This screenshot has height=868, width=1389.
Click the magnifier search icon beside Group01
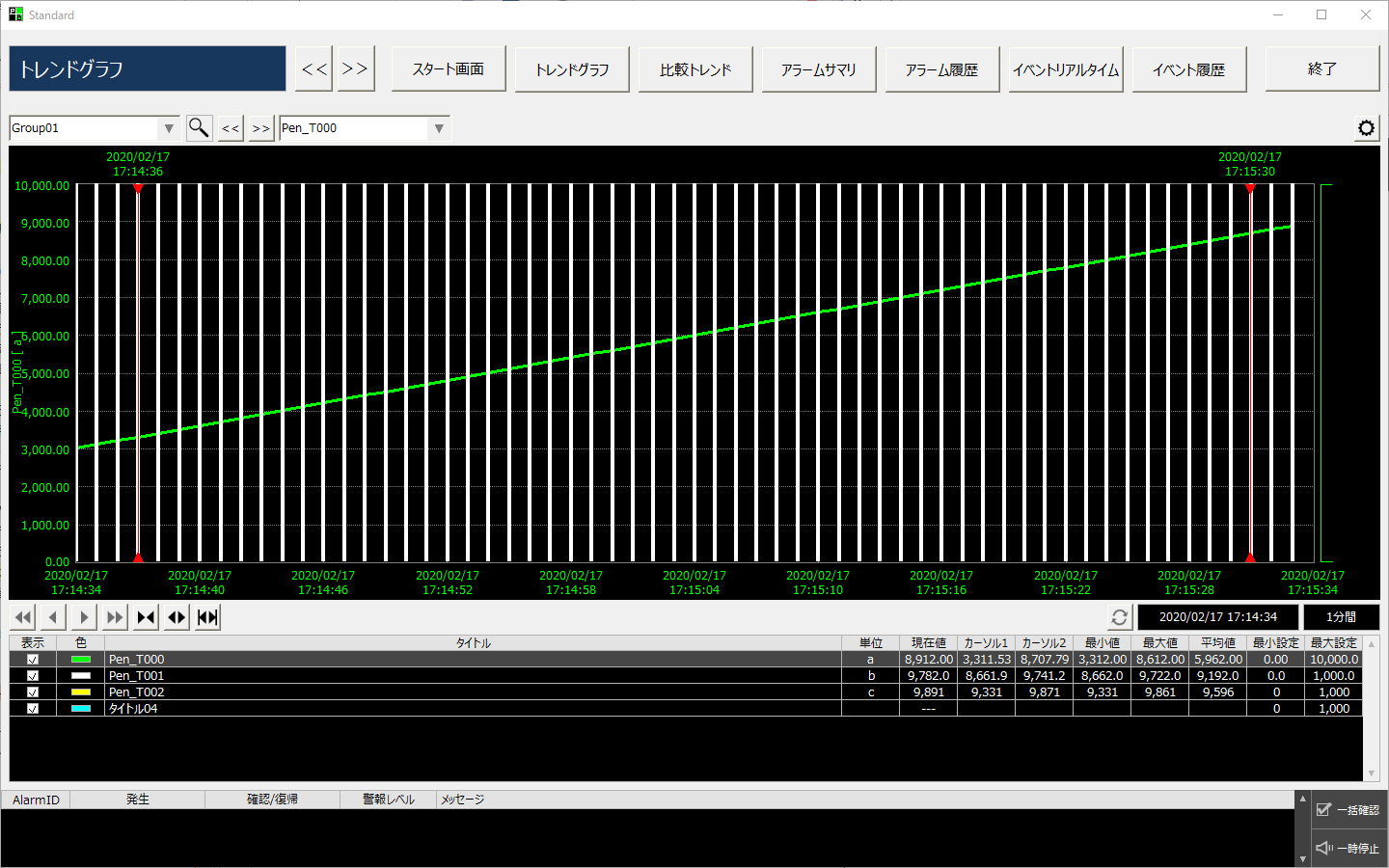[199, 127]
